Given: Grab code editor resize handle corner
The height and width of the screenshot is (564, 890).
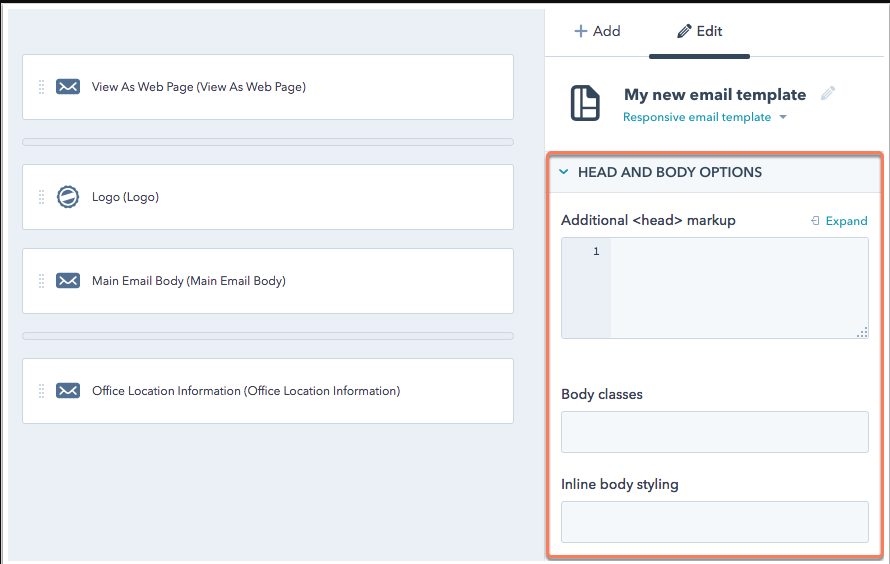Looking at the screenshot, I should 862,332.
